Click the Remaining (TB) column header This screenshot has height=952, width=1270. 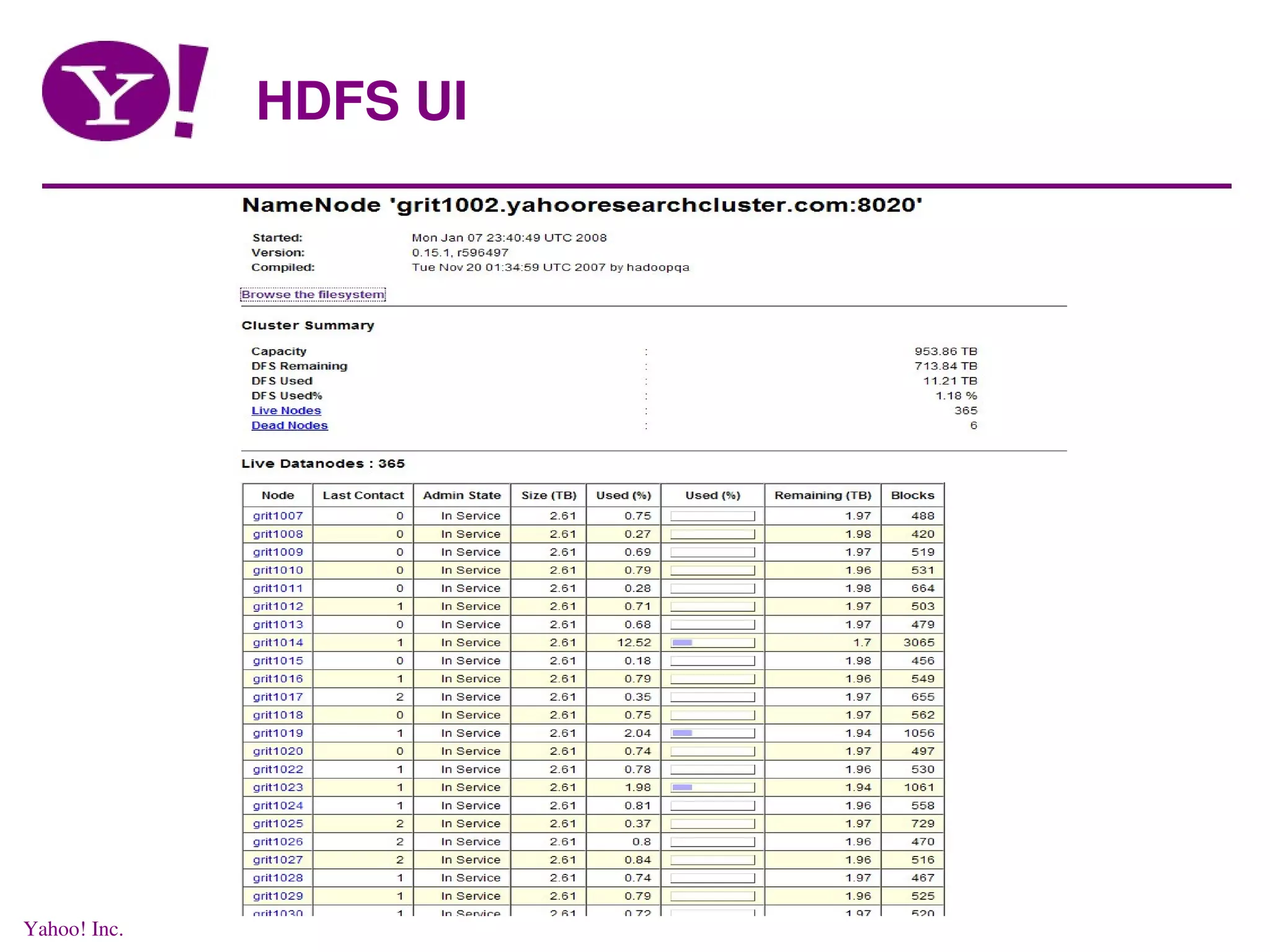(822, 495)
